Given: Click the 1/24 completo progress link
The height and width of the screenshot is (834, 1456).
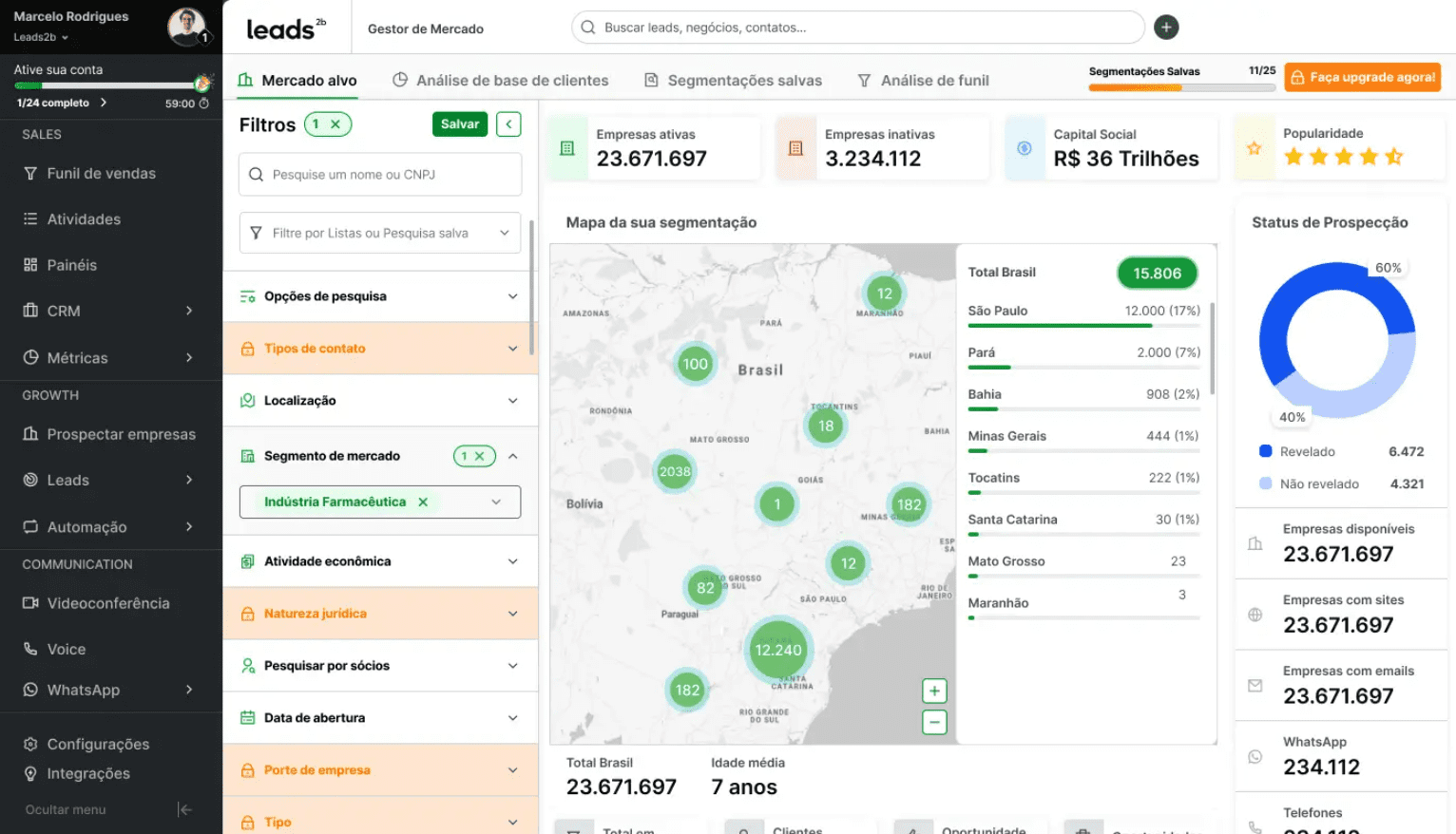Looking at the screenshot, I should [62, 103].
